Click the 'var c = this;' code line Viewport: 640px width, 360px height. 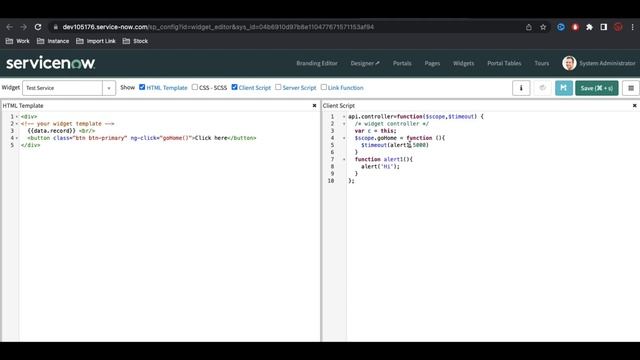[376, 131]
